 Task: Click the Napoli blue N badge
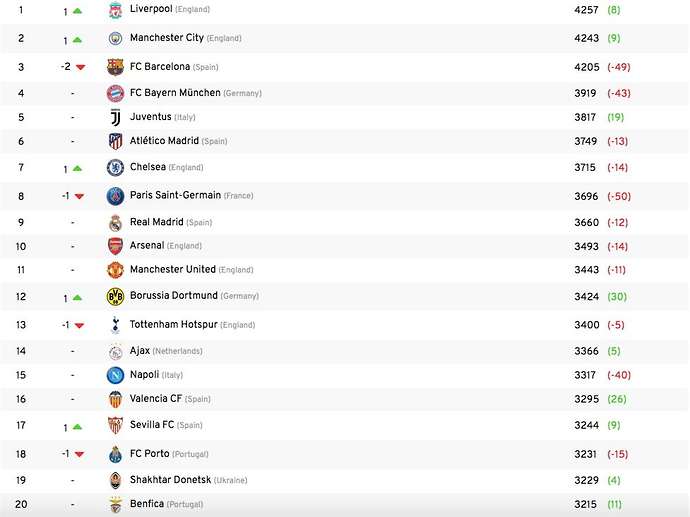click(115, 375)
